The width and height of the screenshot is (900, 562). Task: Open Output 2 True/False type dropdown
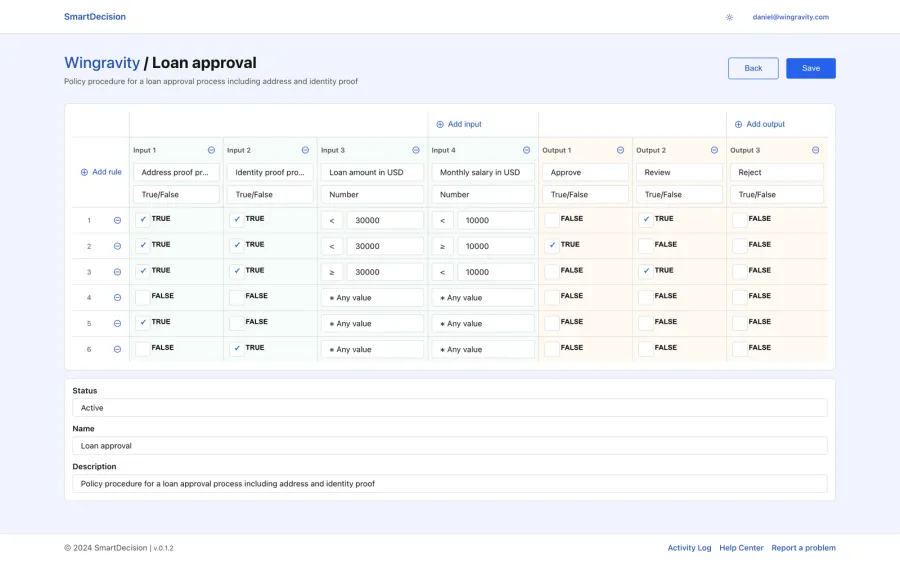coord(679,195)
